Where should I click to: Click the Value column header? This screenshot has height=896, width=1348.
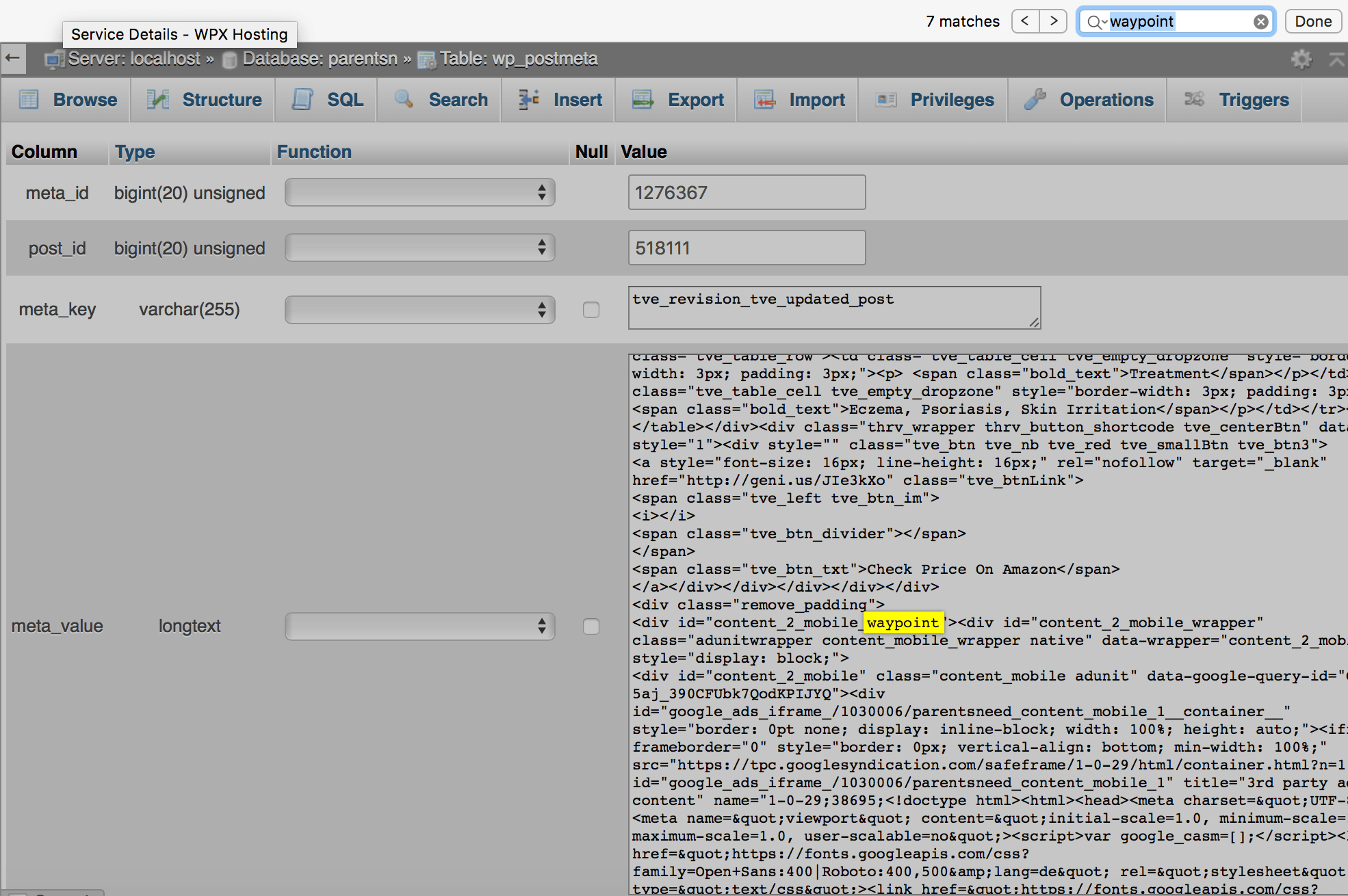point(644,152)
